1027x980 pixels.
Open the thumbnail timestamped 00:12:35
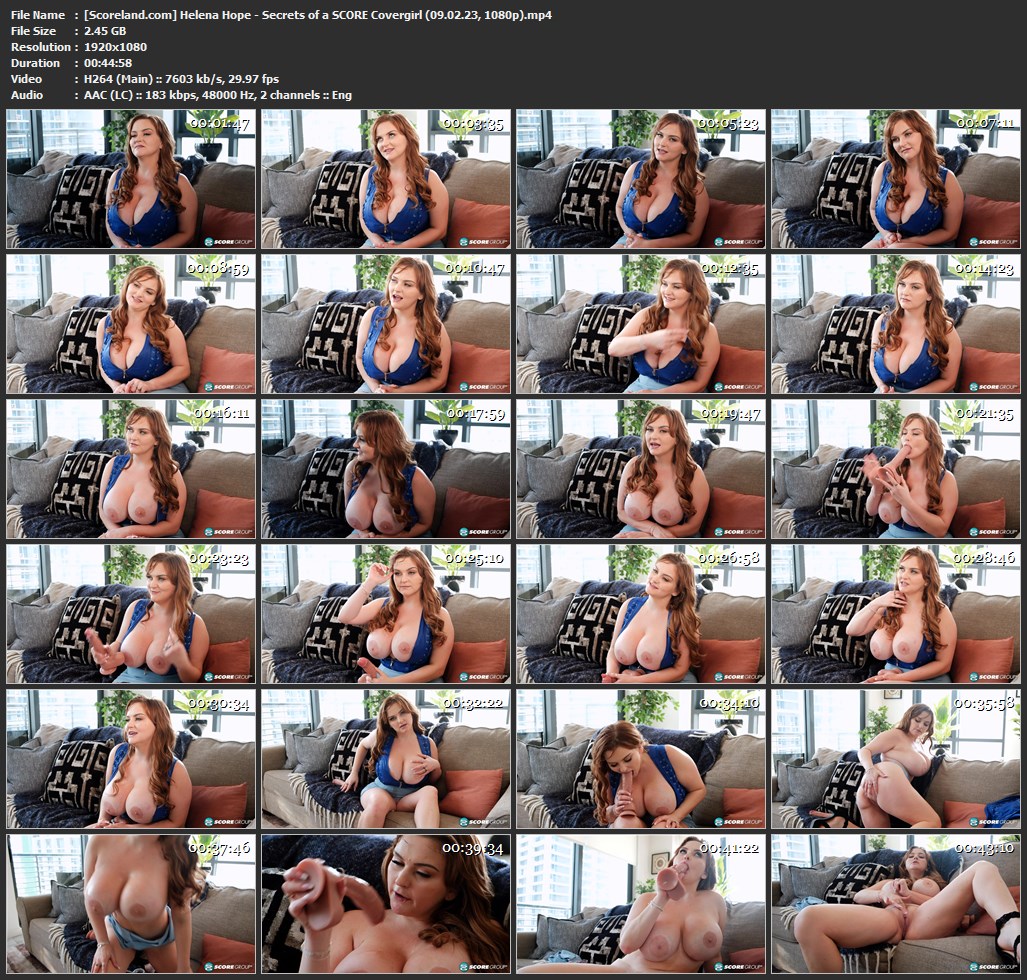(641, 324)
